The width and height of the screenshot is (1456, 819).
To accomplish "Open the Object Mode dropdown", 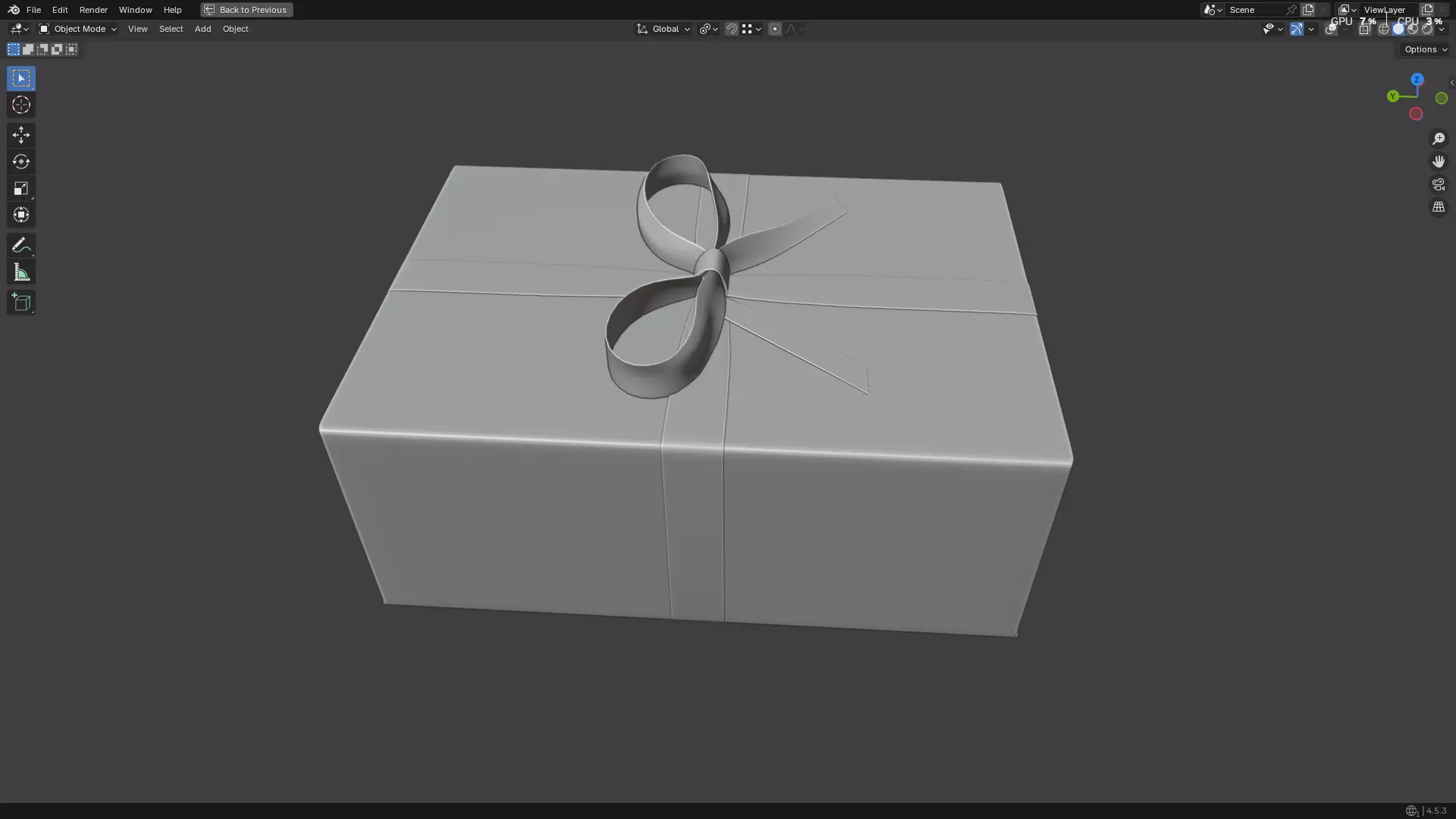I will point(77,29).
